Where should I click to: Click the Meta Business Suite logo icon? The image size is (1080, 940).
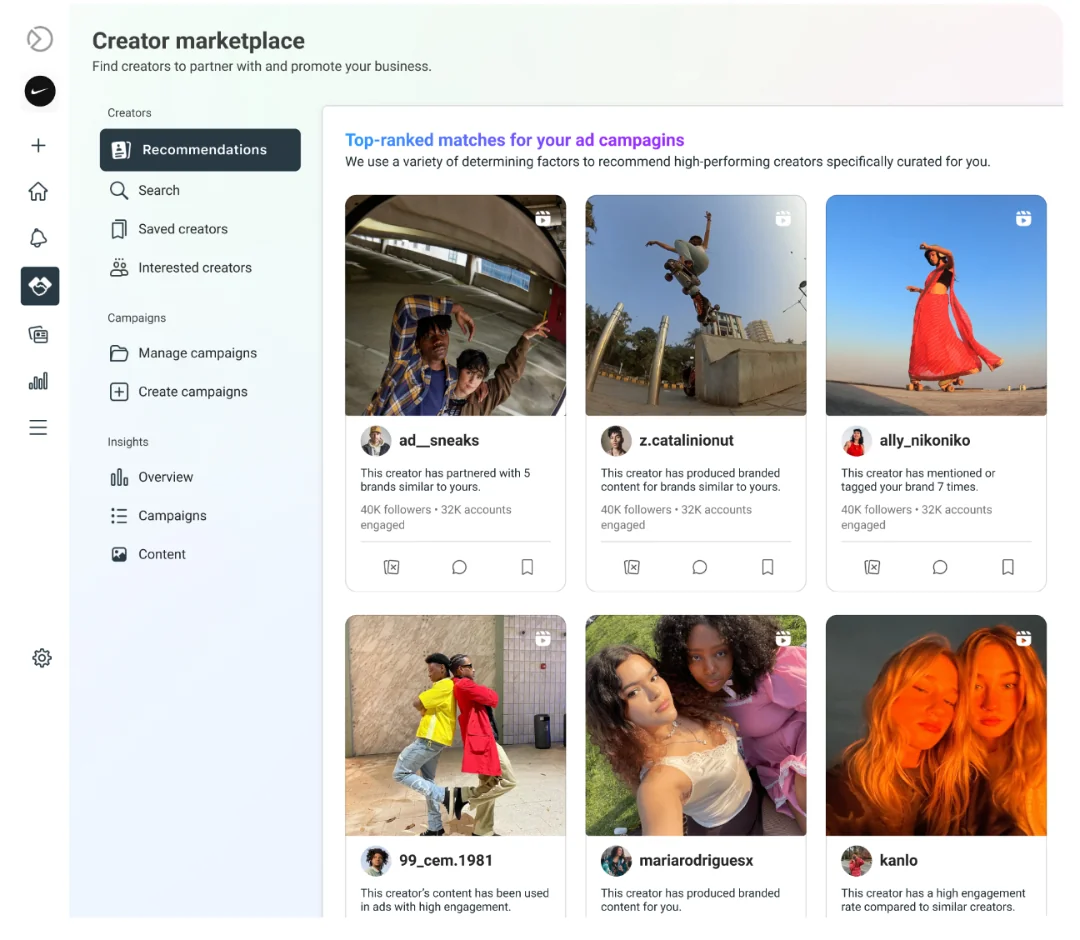[x=40, y=39]
